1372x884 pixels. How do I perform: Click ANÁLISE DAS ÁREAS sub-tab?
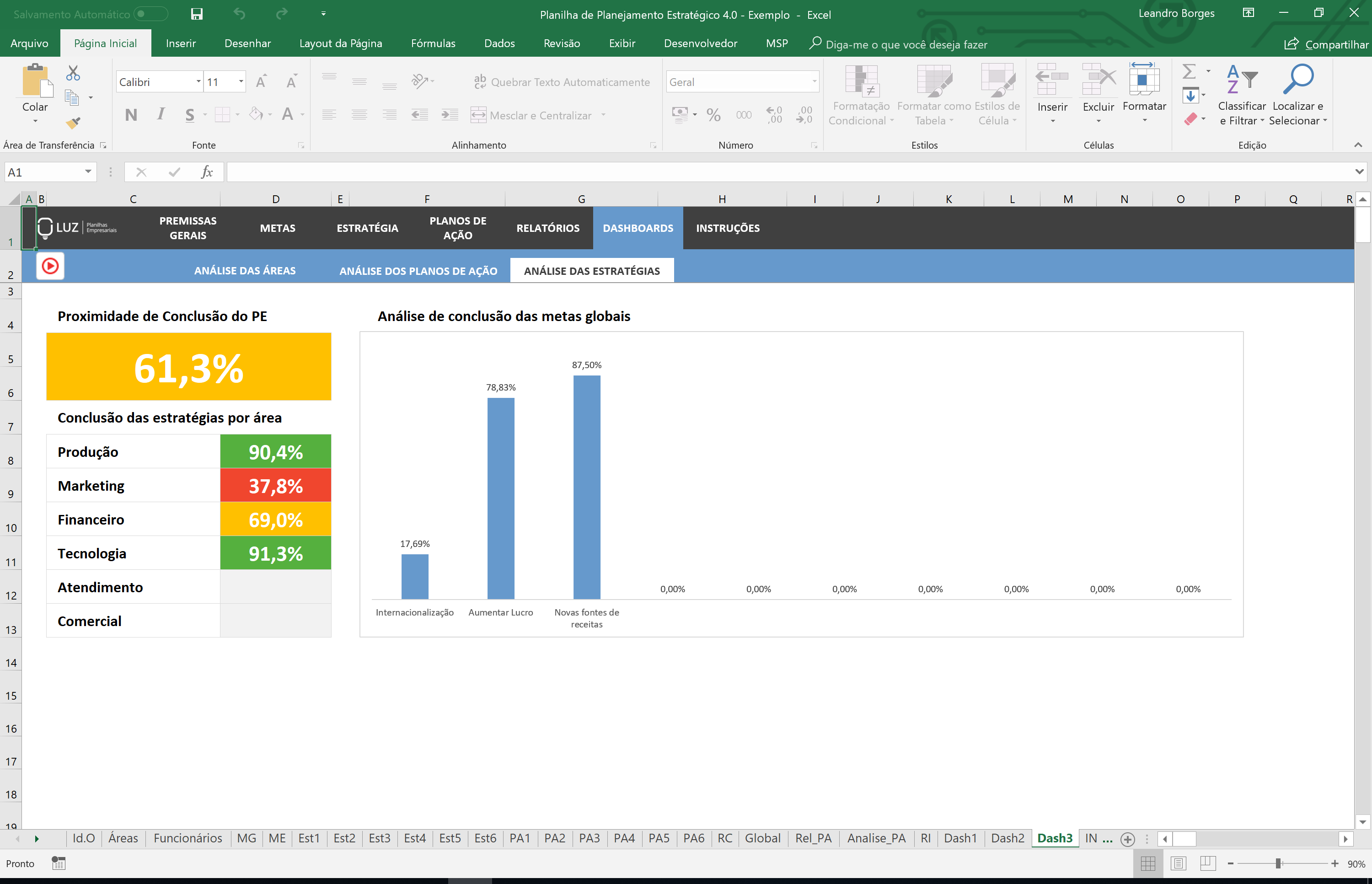(x=245, y=270)
